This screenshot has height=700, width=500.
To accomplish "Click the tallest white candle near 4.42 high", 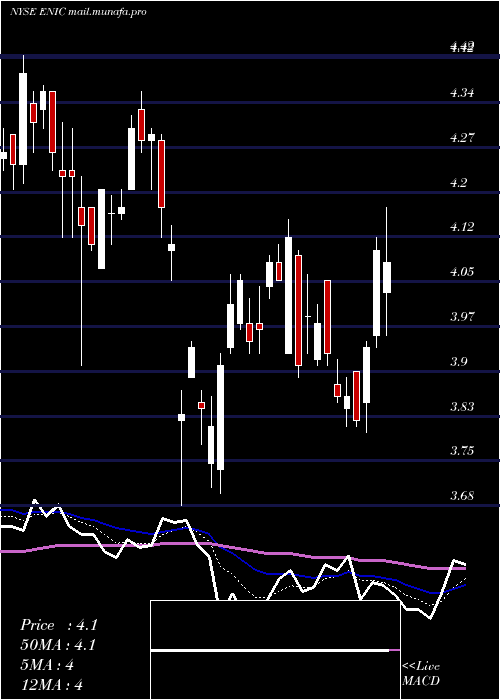I will 23,119.
